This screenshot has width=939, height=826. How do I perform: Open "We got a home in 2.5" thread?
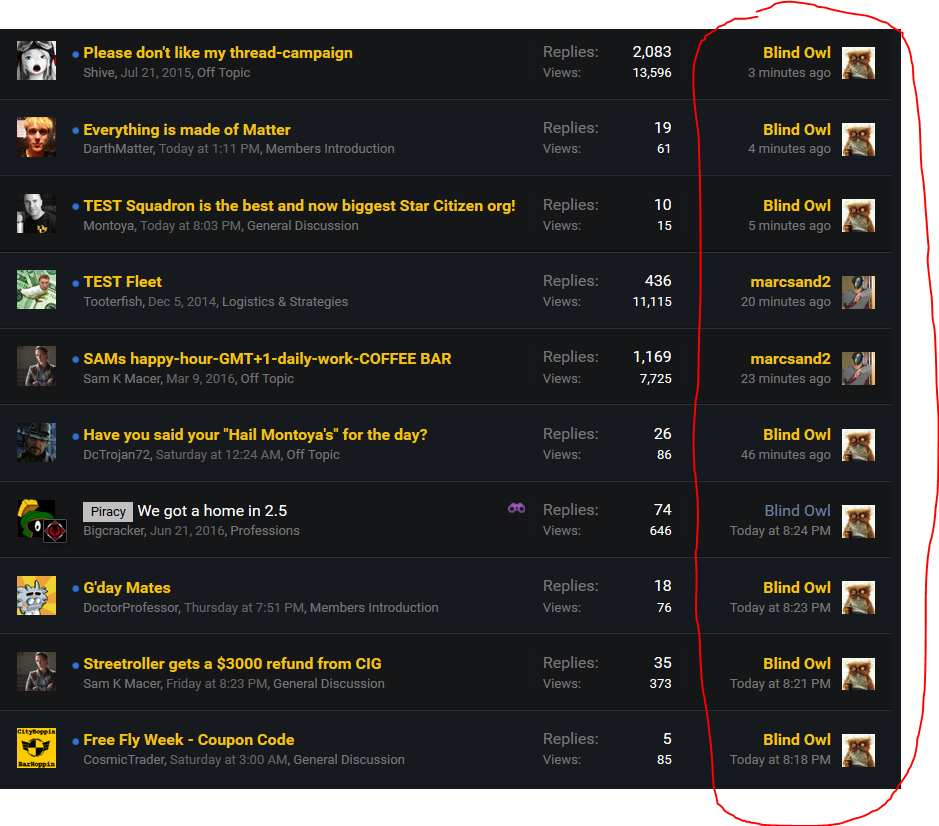(x=212, y=511)
